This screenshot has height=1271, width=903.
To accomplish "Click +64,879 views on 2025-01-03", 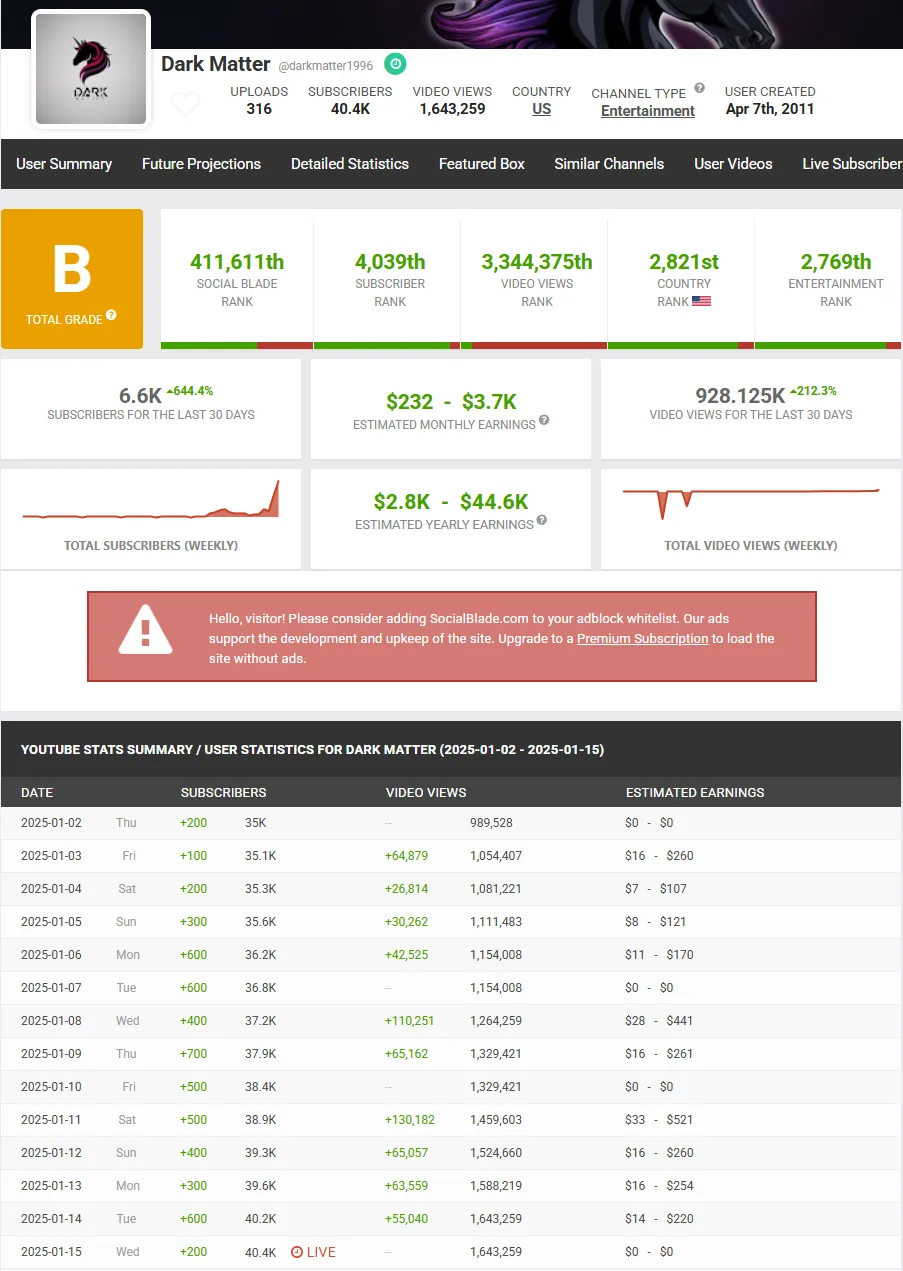I will pos(406,856).
